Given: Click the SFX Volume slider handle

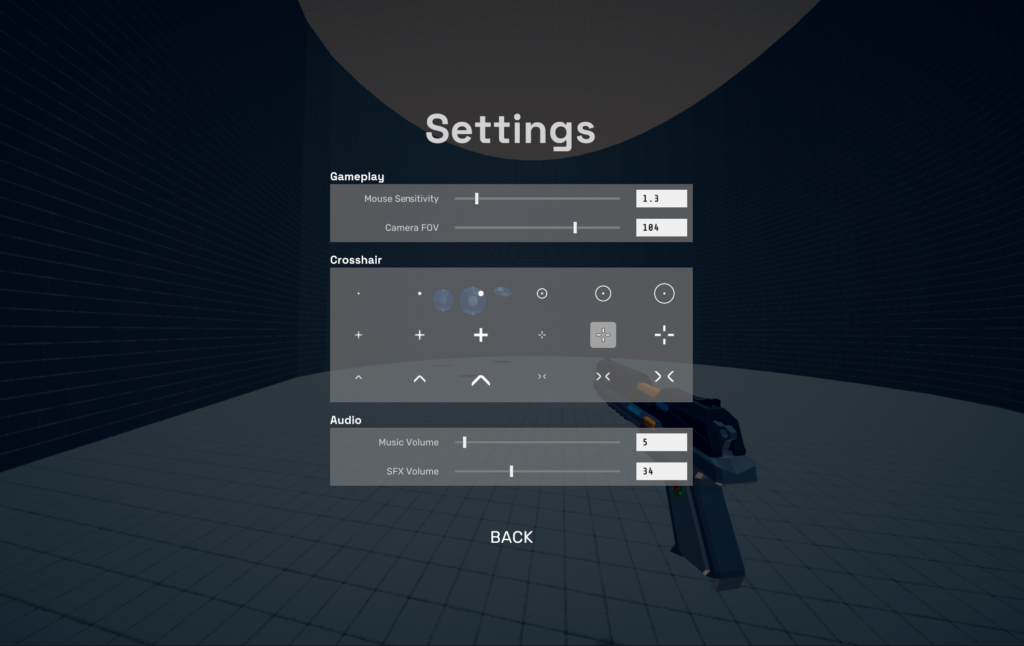Looking at the screenshot, I should point(511,471).
